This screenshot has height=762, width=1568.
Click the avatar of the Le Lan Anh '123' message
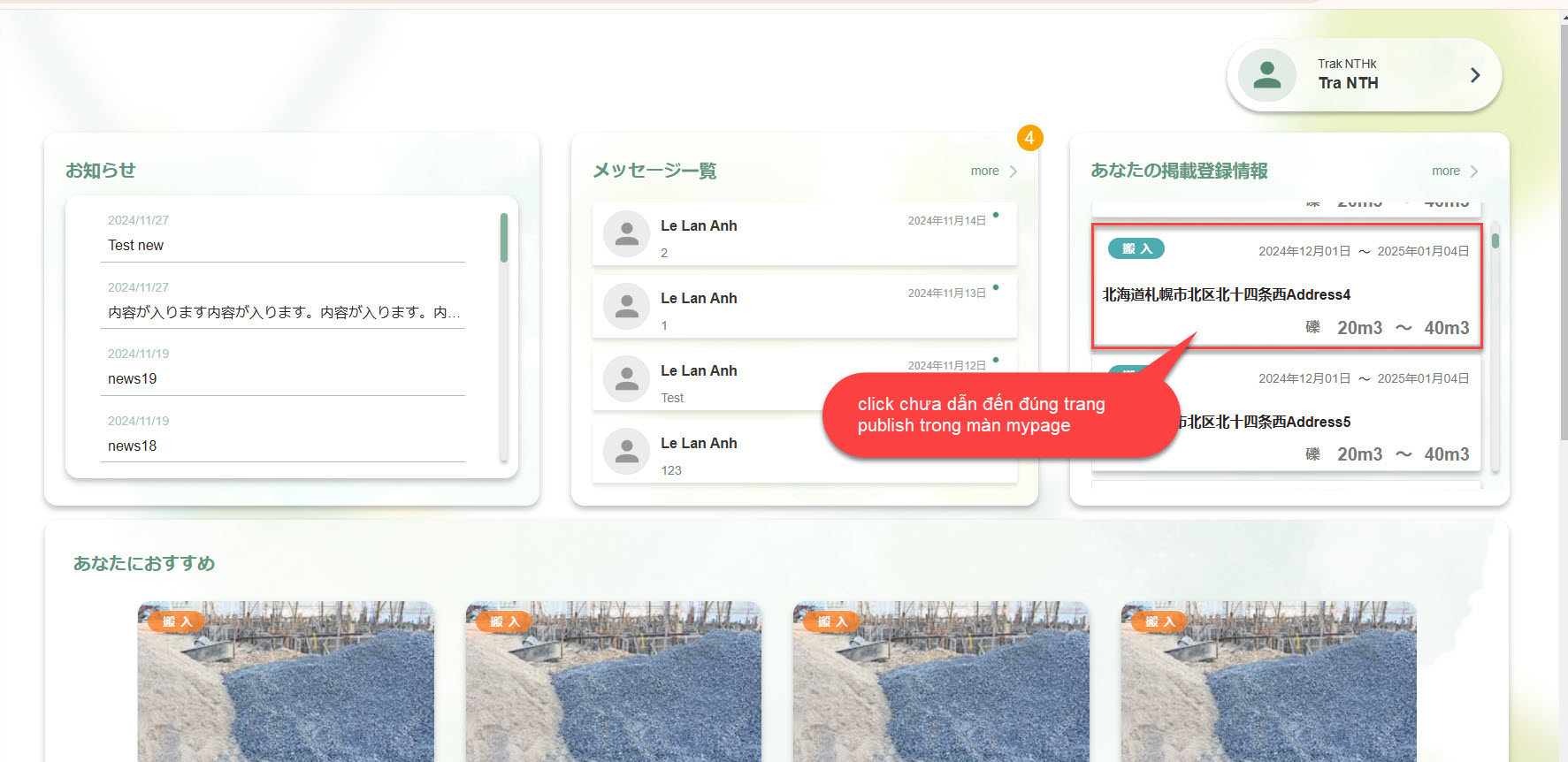tap(626, 452)
